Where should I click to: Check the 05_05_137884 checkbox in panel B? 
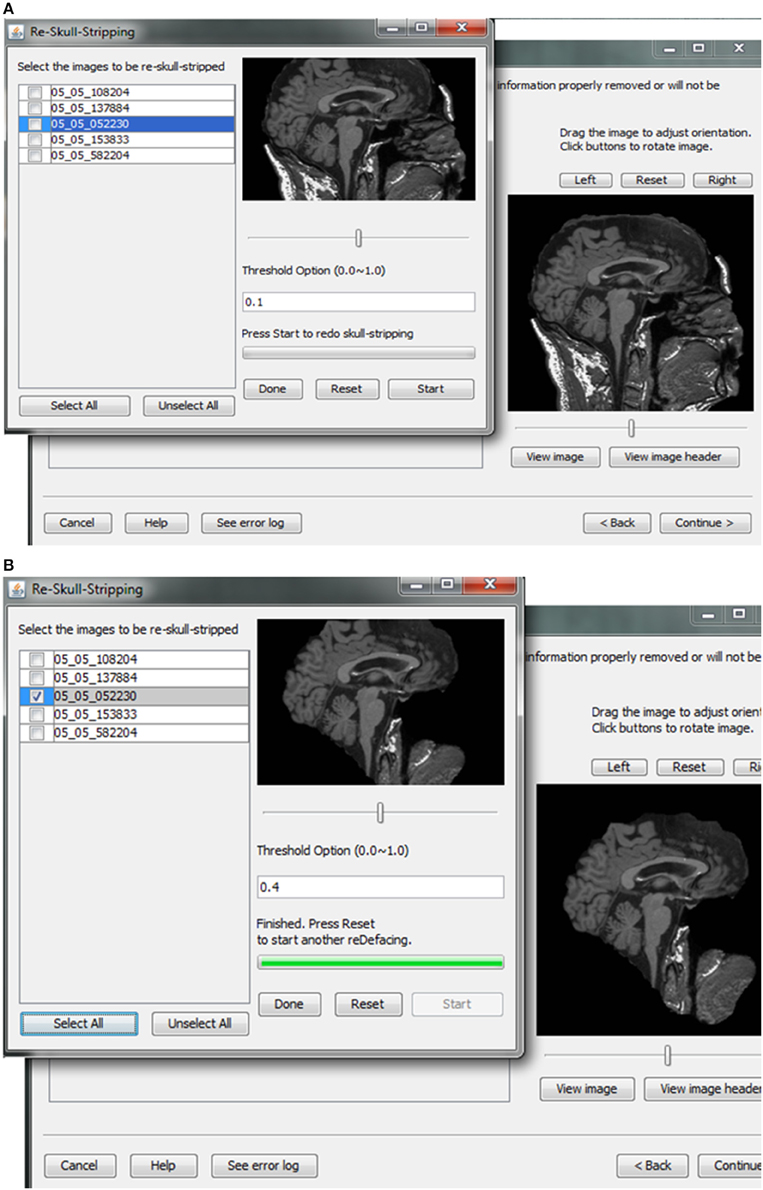coord(36,678)
